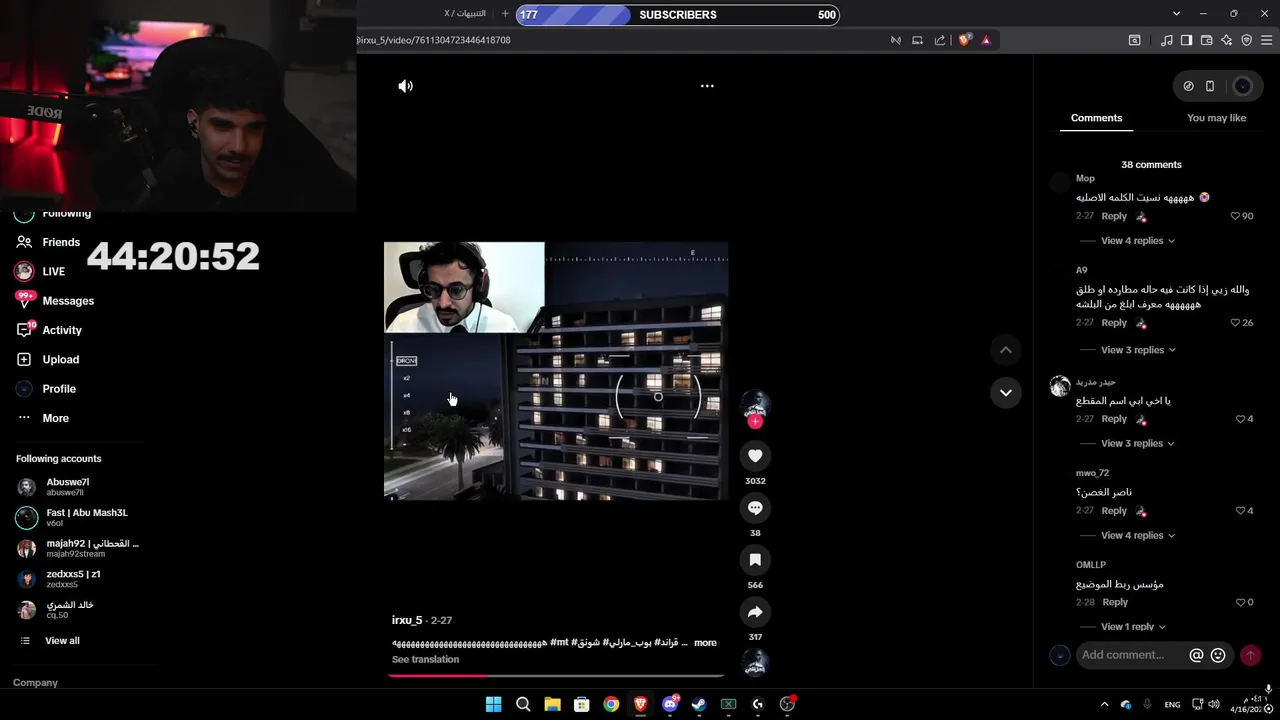Share the video with the arrow icon
The height and width of the screenshot is (720, 1280).
click(x=755, y=612)
